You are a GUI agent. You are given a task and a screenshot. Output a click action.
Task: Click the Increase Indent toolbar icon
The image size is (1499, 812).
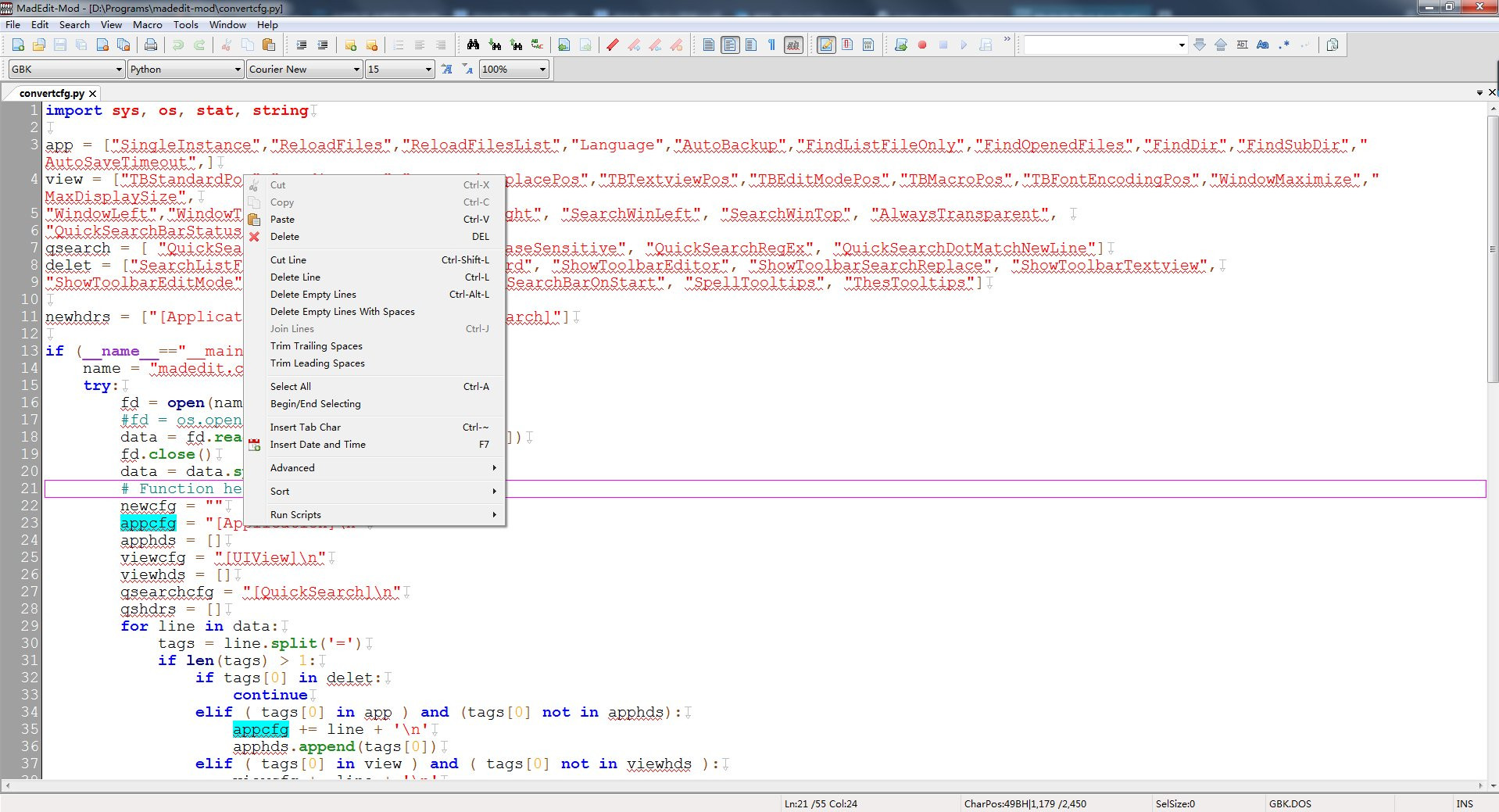coord(301,45)
